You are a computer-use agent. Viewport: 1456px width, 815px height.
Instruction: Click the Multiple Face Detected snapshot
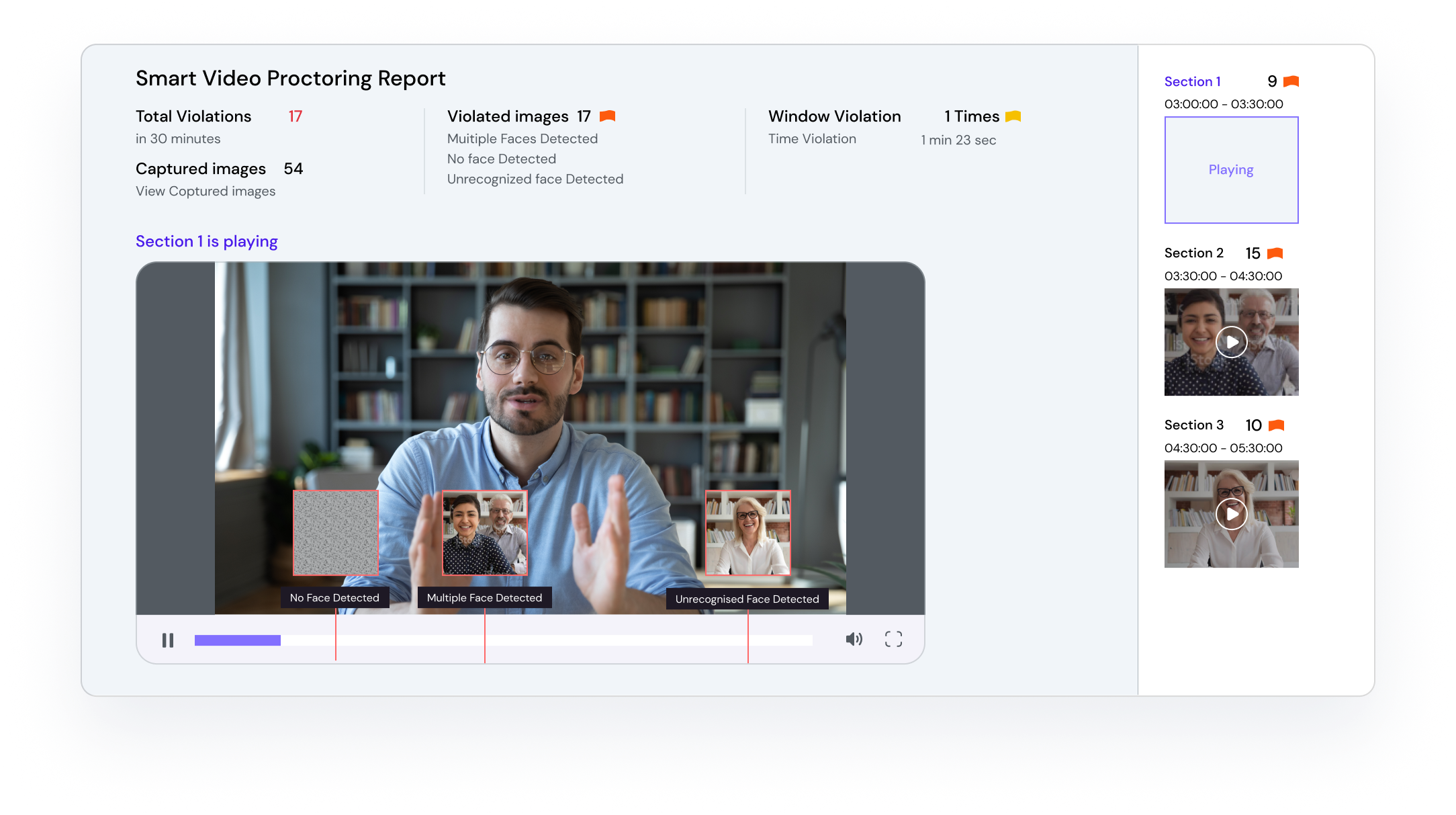[x=484, y=533]
